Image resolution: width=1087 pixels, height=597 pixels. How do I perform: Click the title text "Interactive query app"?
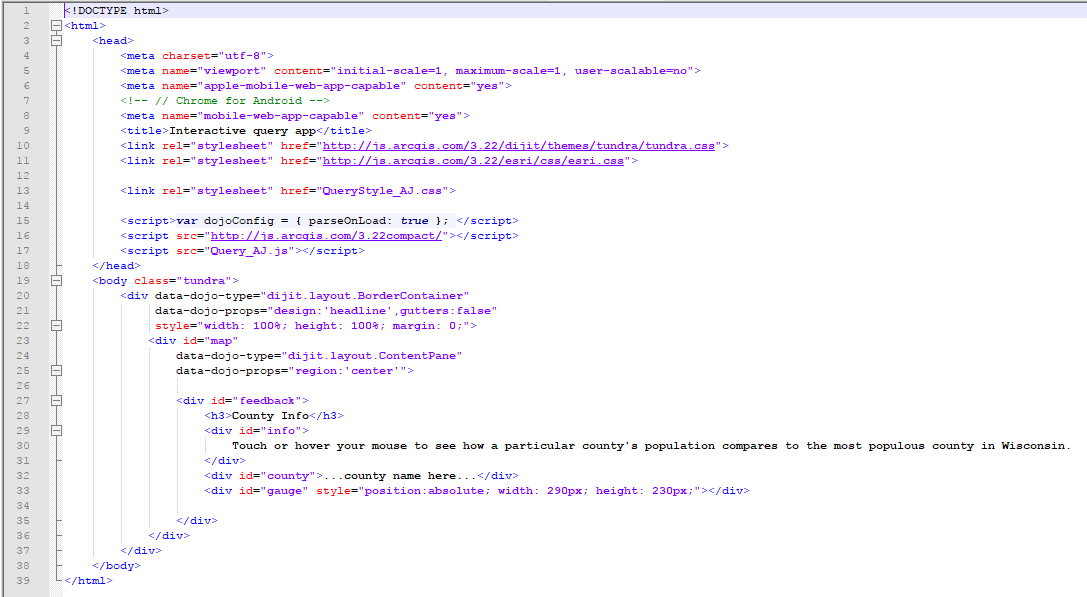[x=243, y=131]
